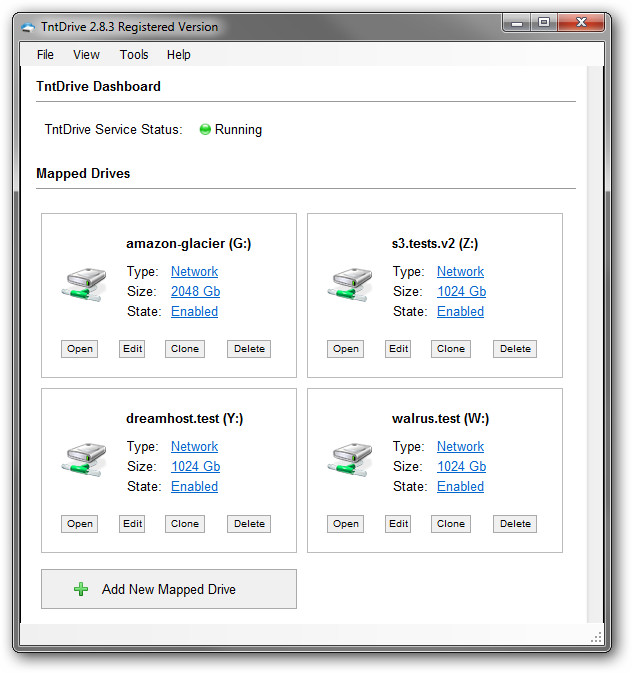Open the amazon-glacier (G:) drive

point(79,349)
